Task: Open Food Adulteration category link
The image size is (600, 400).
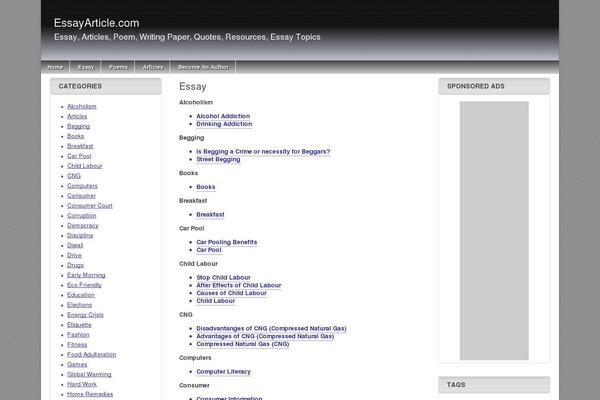Action: click(91, 355)
